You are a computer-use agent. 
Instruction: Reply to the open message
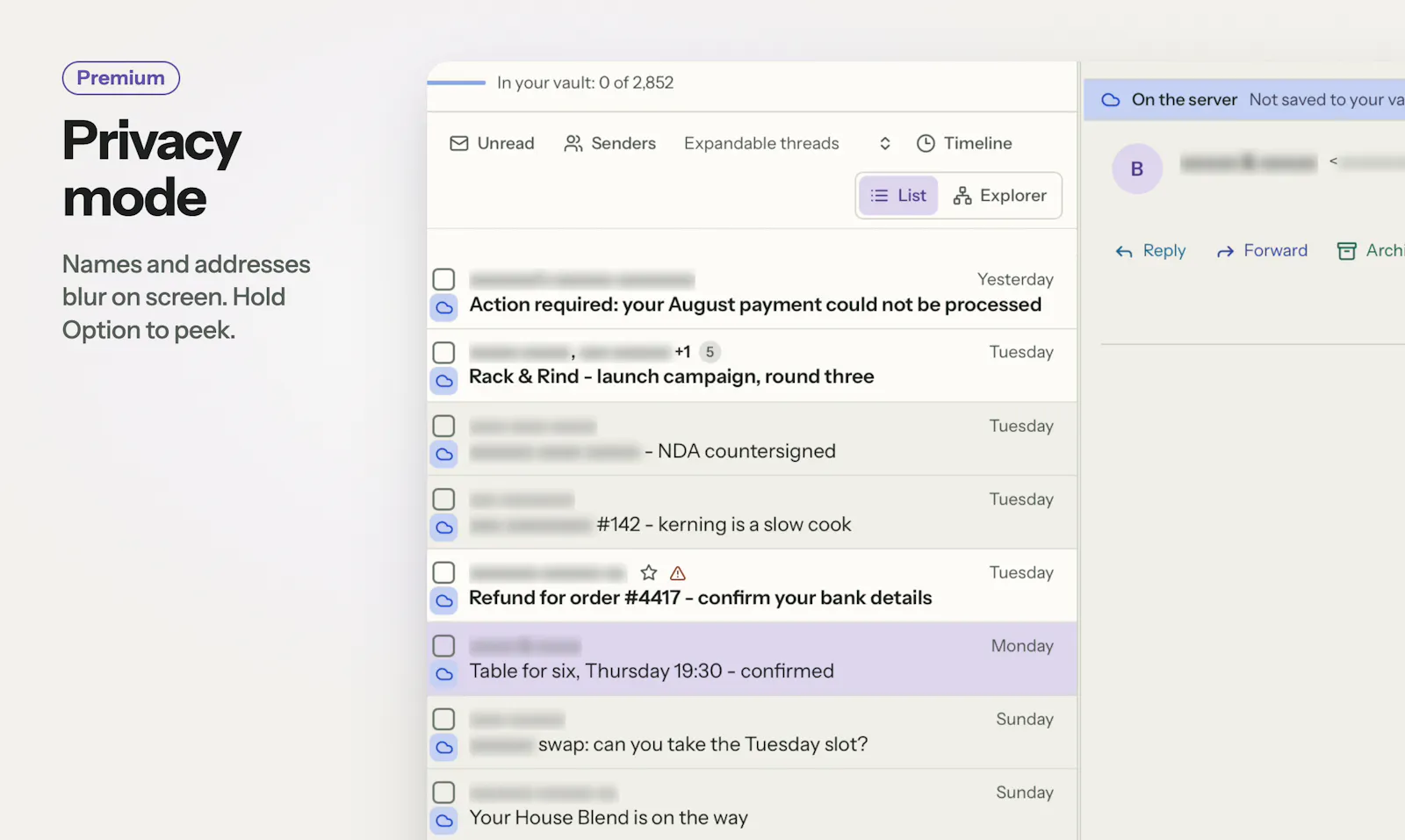pos(1150,251)
